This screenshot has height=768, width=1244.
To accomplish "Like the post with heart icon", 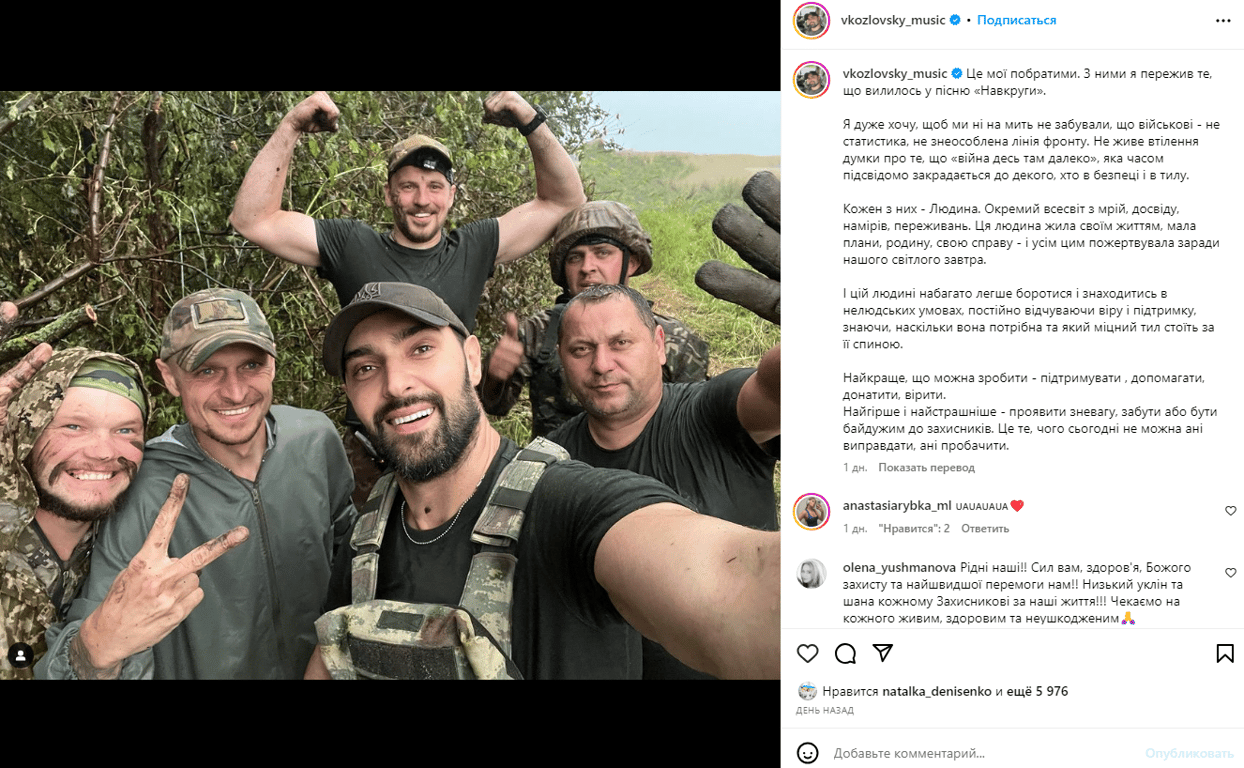I will (808, 653).
